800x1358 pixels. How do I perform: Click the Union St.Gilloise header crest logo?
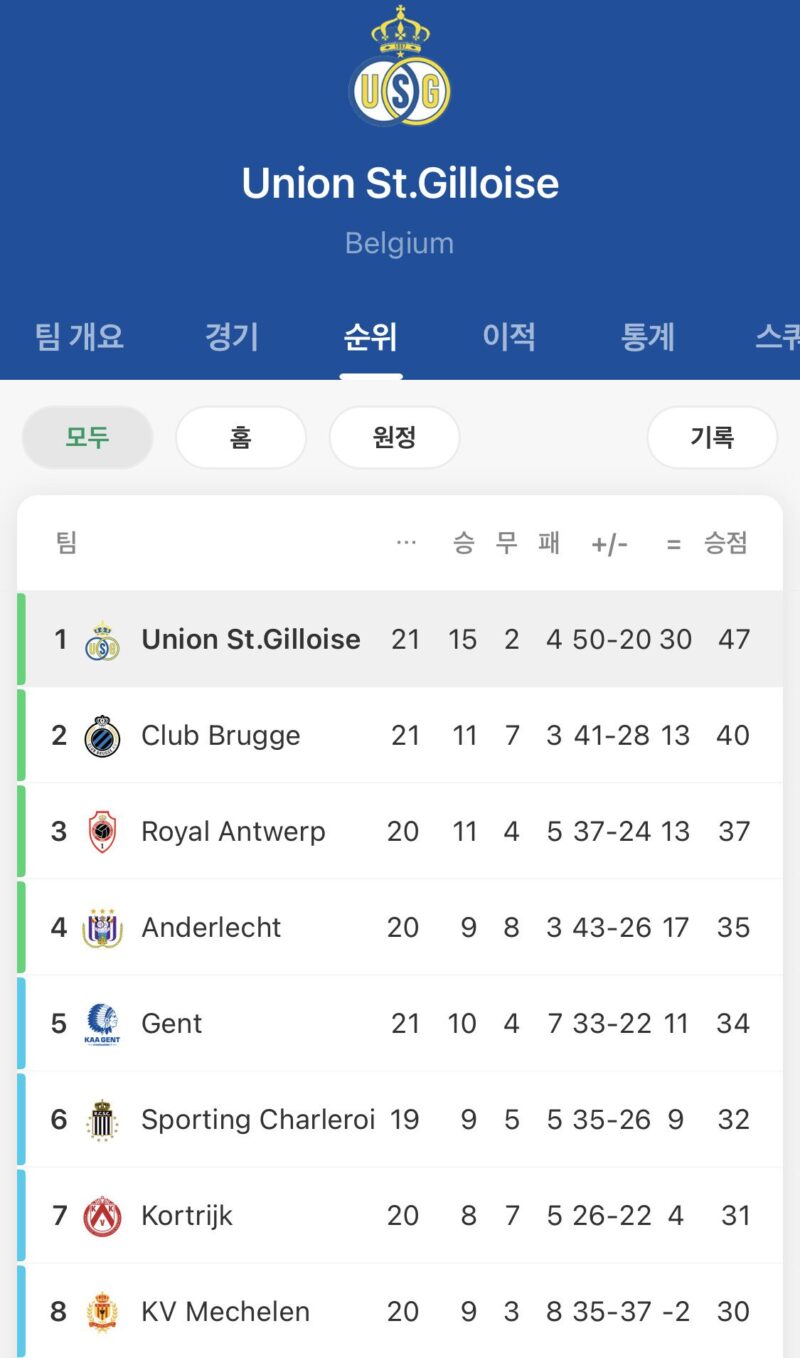[x=400, y=68]
